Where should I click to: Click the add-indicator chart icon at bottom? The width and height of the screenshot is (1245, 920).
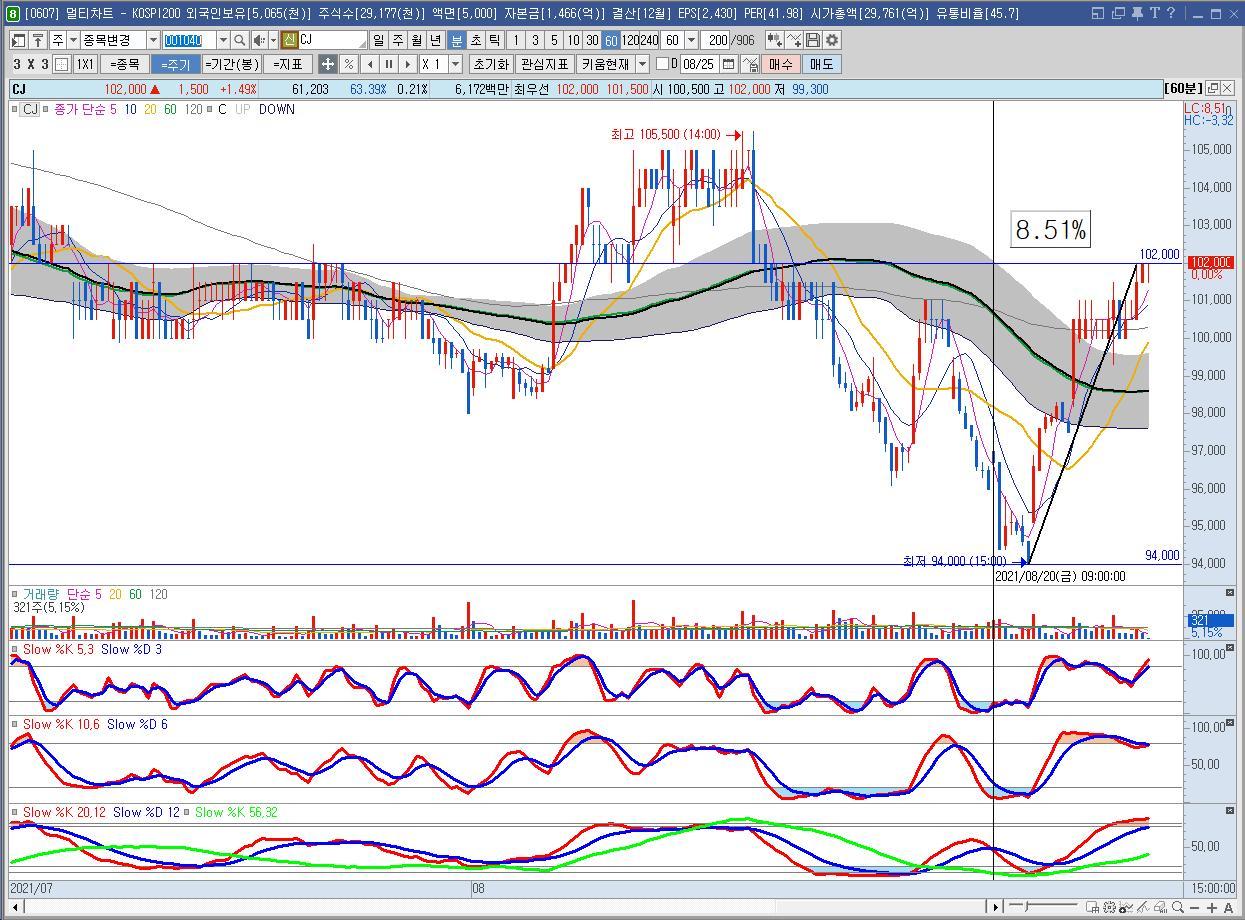[1126, 907]
